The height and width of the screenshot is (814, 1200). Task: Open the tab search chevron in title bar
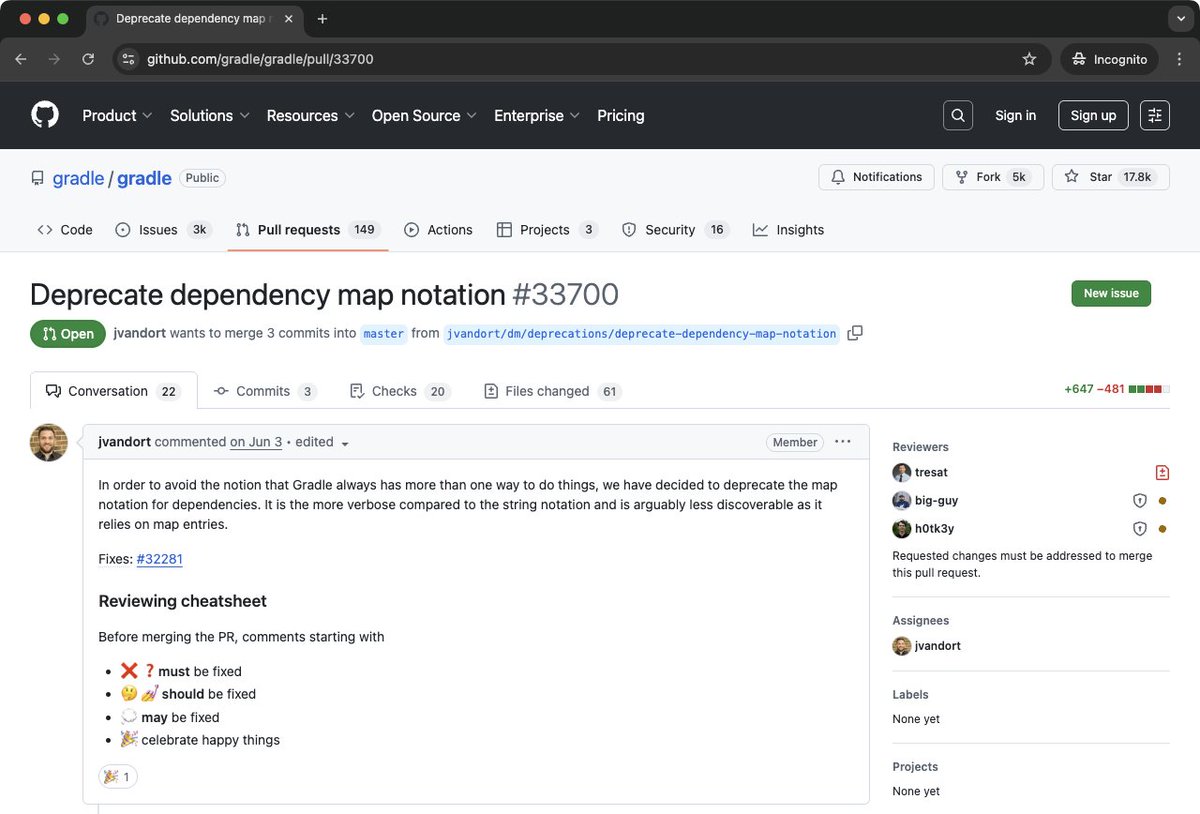tap(1179, 19)
